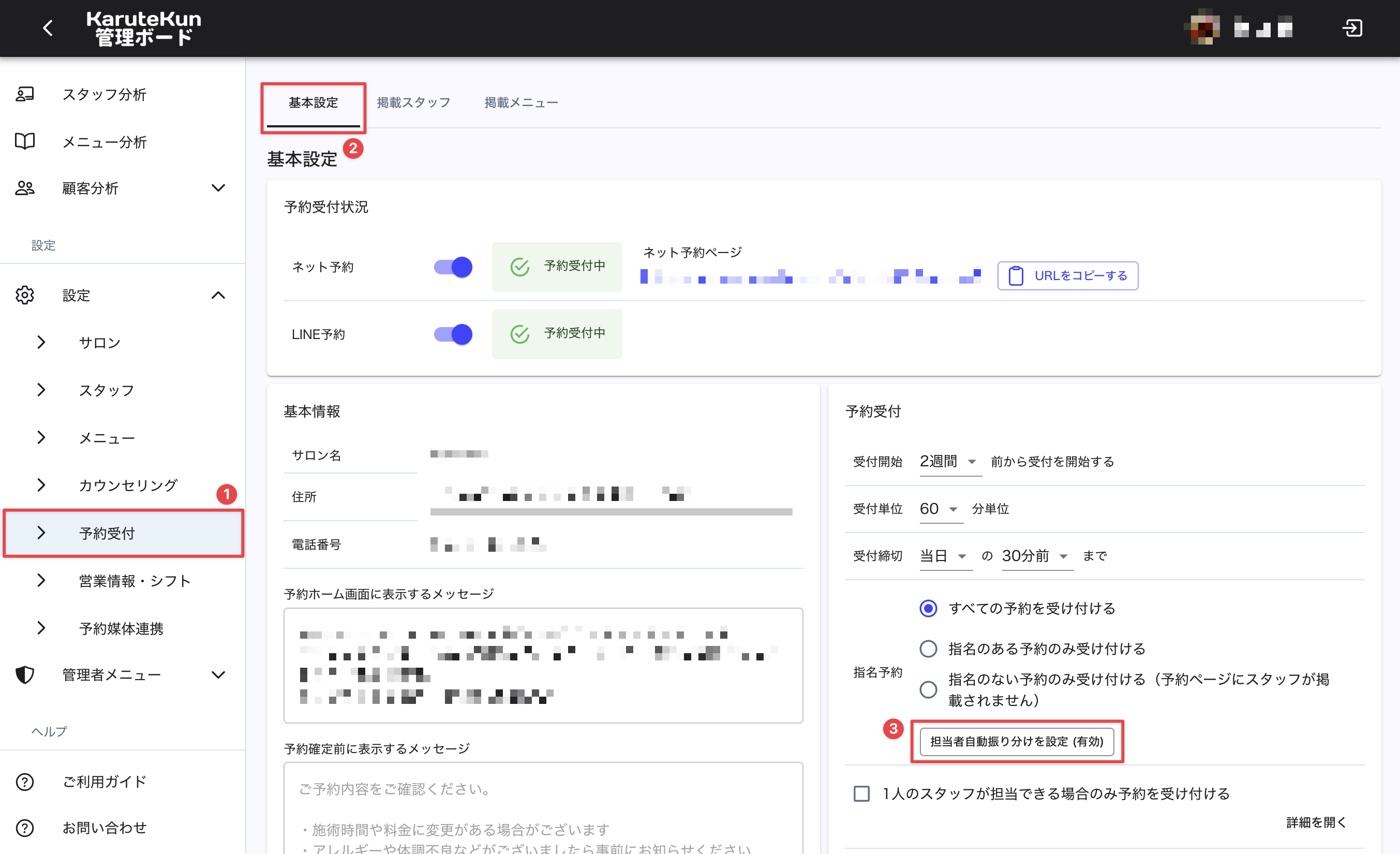Viewport: 1400px width, 854px height.
Task: Open the 受付開始 2週間 dropdown
Action: 950,461
